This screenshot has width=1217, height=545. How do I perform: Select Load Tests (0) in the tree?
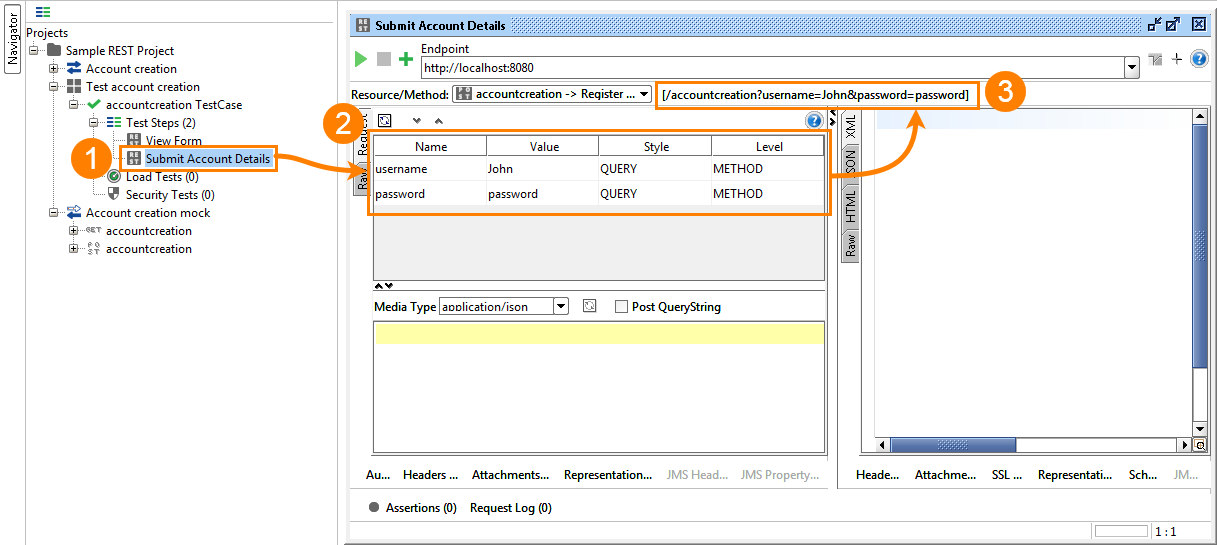[x=162, y=176]
